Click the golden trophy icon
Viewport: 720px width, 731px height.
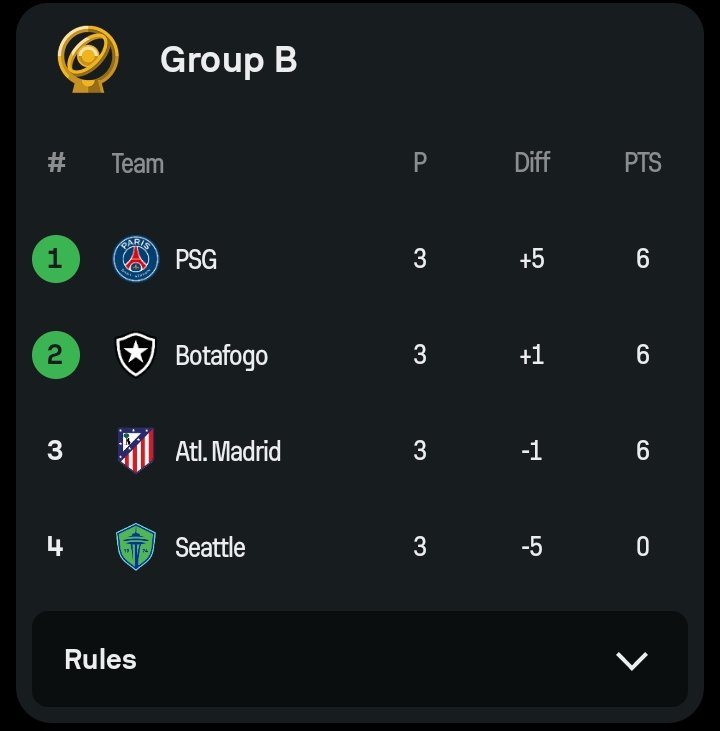88,59
